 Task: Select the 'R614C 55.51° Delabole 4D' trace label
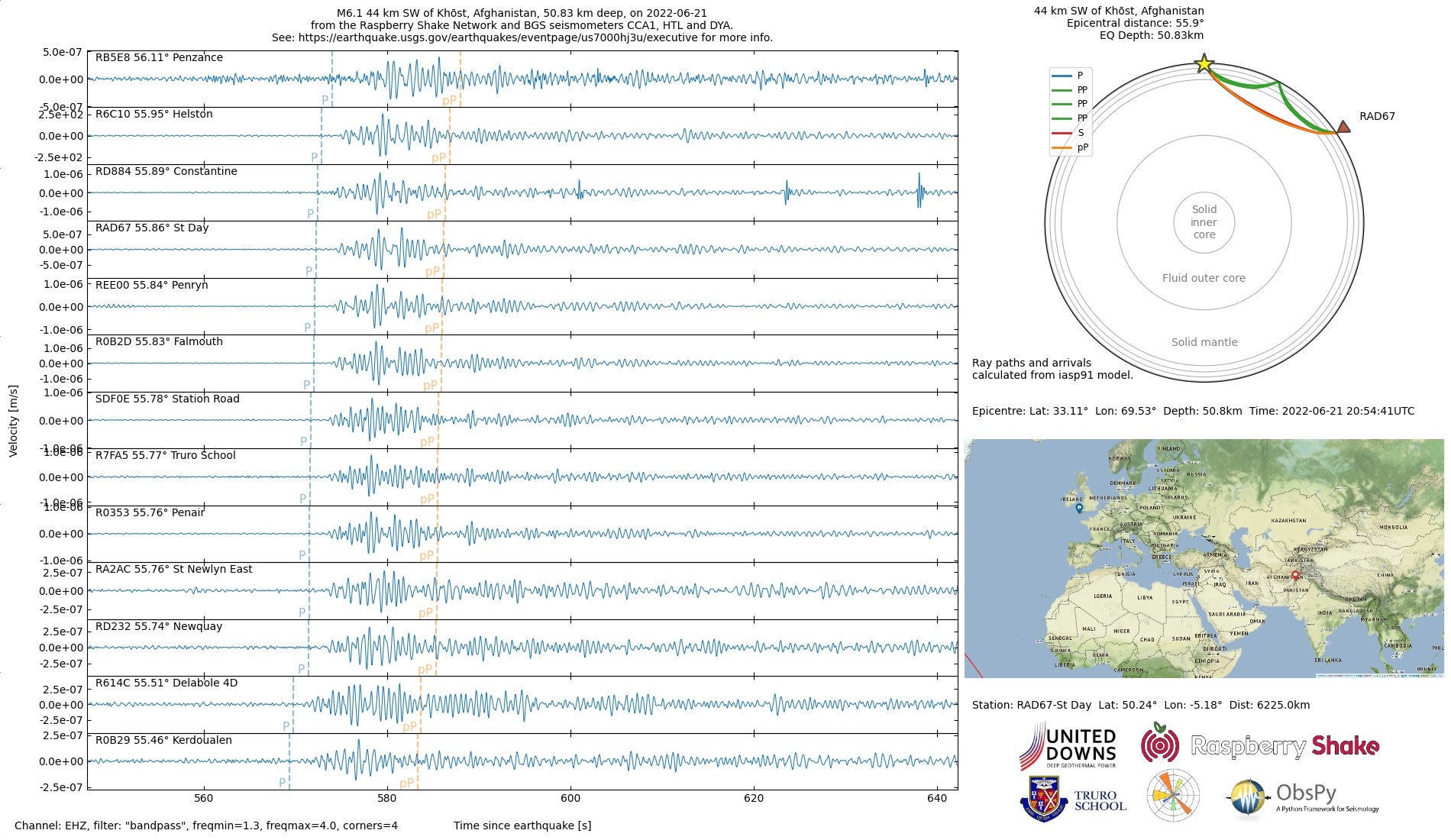click(x=166, y=683)
